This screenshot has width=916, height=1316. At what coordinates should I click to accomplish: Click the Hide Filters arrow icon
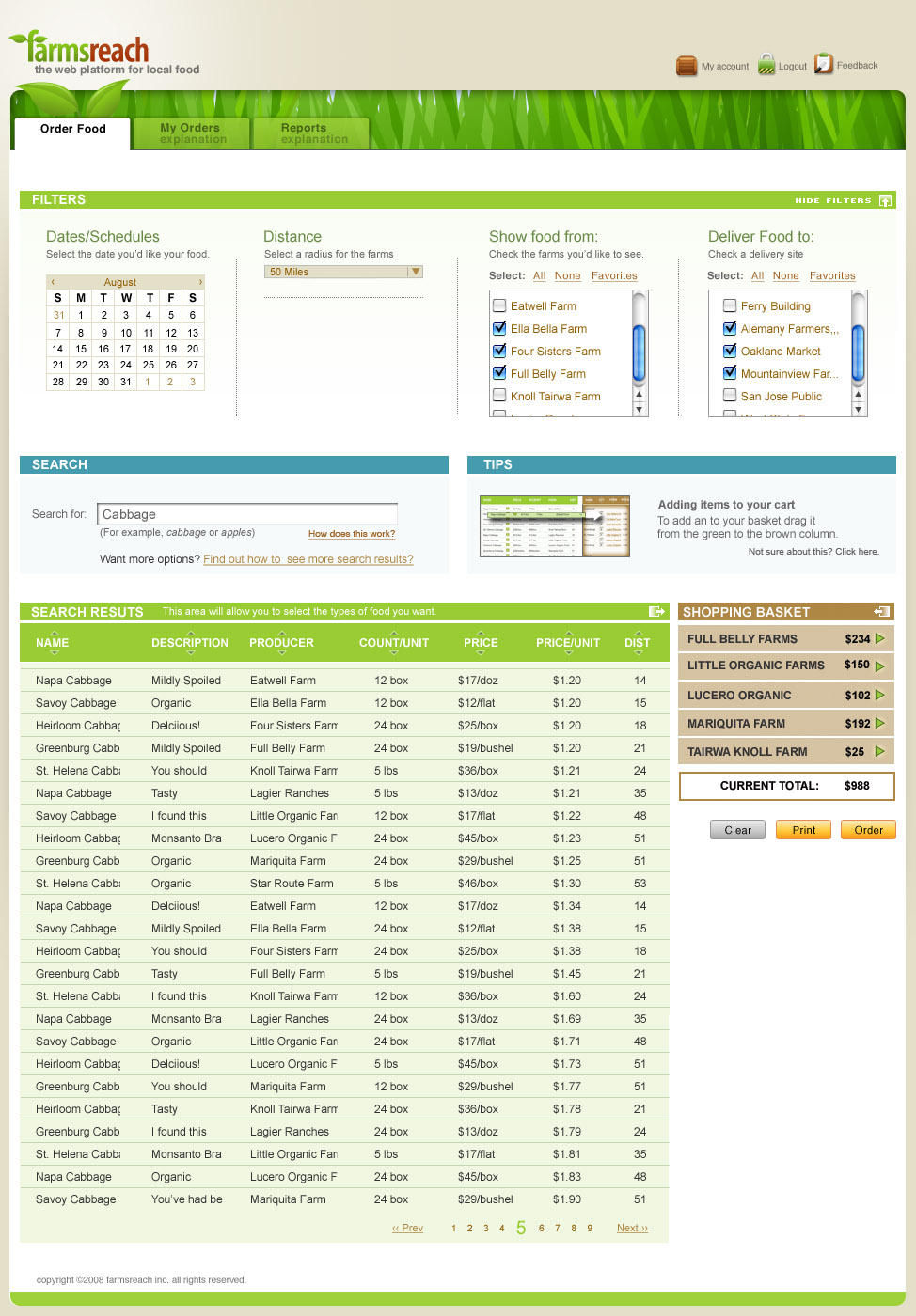tap(885, 200)
